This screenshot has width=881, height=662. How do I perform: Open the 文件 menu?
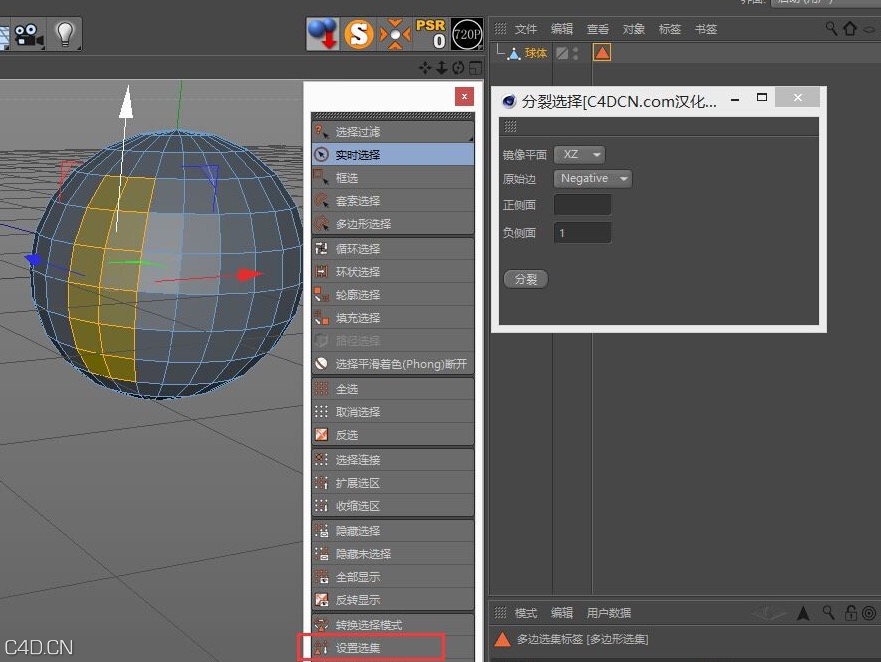pos(527,29)
